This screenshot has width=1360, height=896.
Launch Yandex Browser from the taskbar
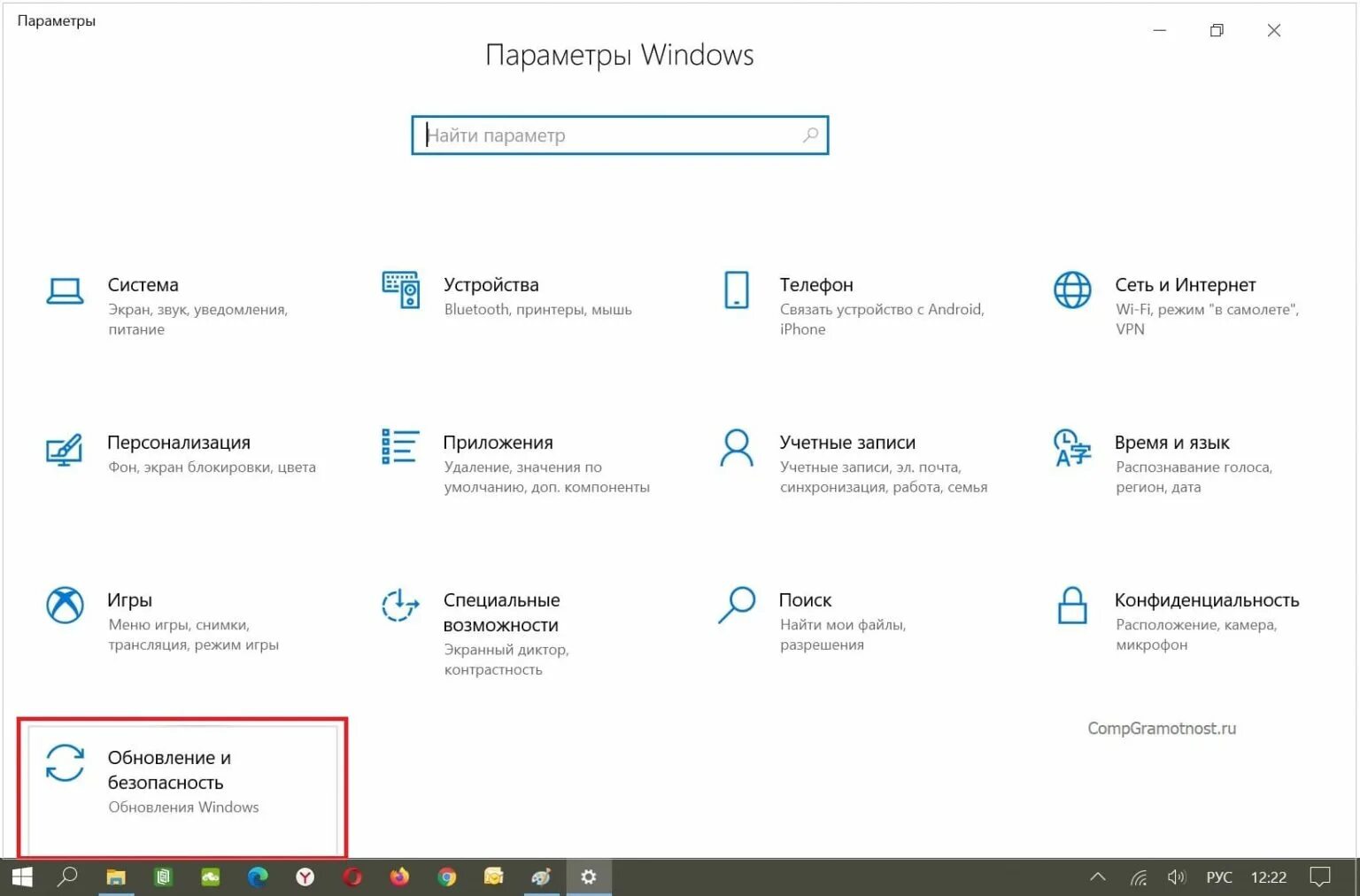pos(305,877)
